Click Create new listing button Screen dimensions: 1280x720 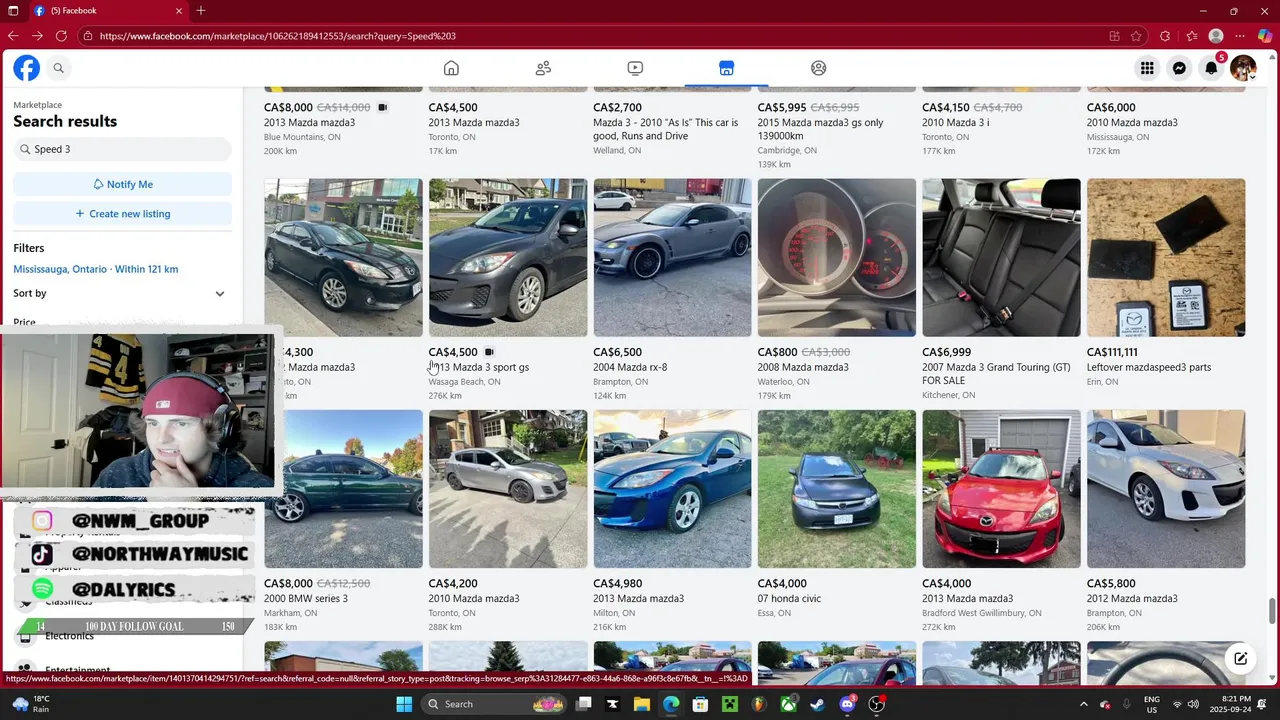tap(122, 213)
